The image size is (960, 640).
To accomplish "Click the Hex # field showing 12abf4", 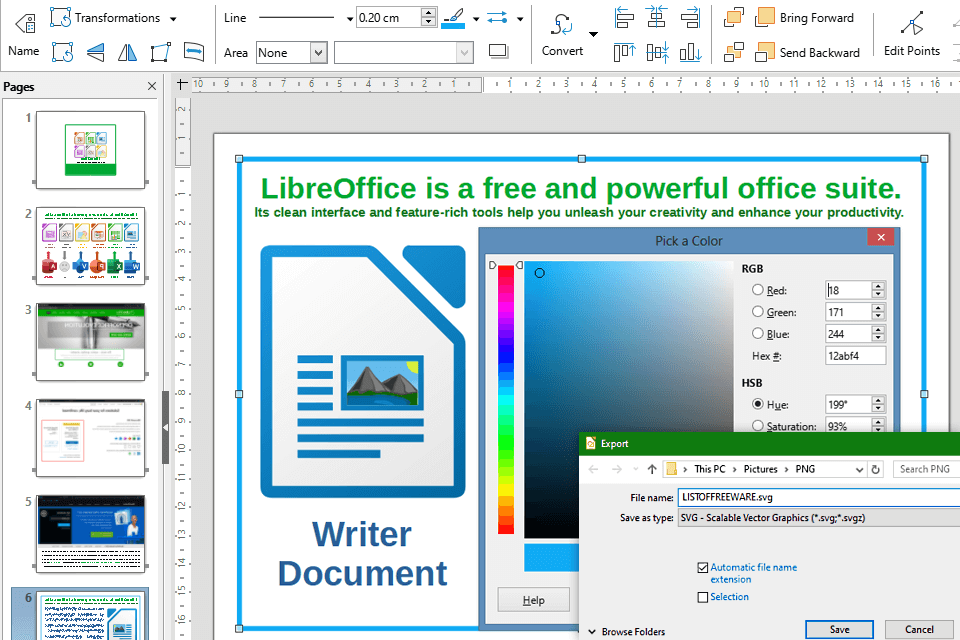I will click(x=855, y=356).
